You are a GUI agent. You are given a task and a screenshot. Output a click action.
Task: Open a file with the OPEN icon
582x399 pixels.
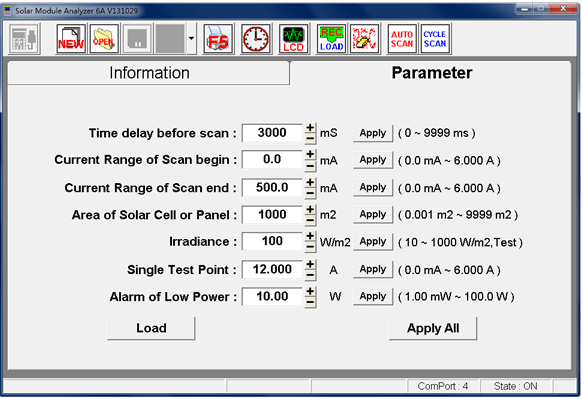pyautogui.click(x=104, y=39)
